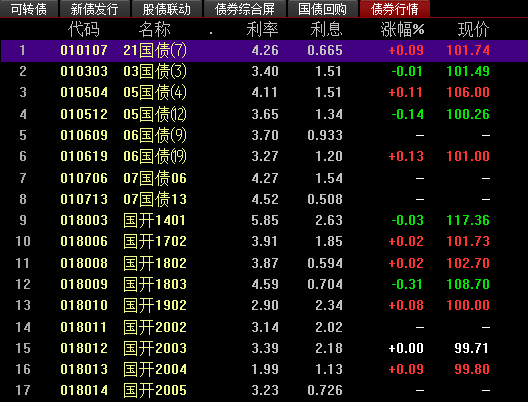
Task: Select bond code 018012
Action: 84,348
